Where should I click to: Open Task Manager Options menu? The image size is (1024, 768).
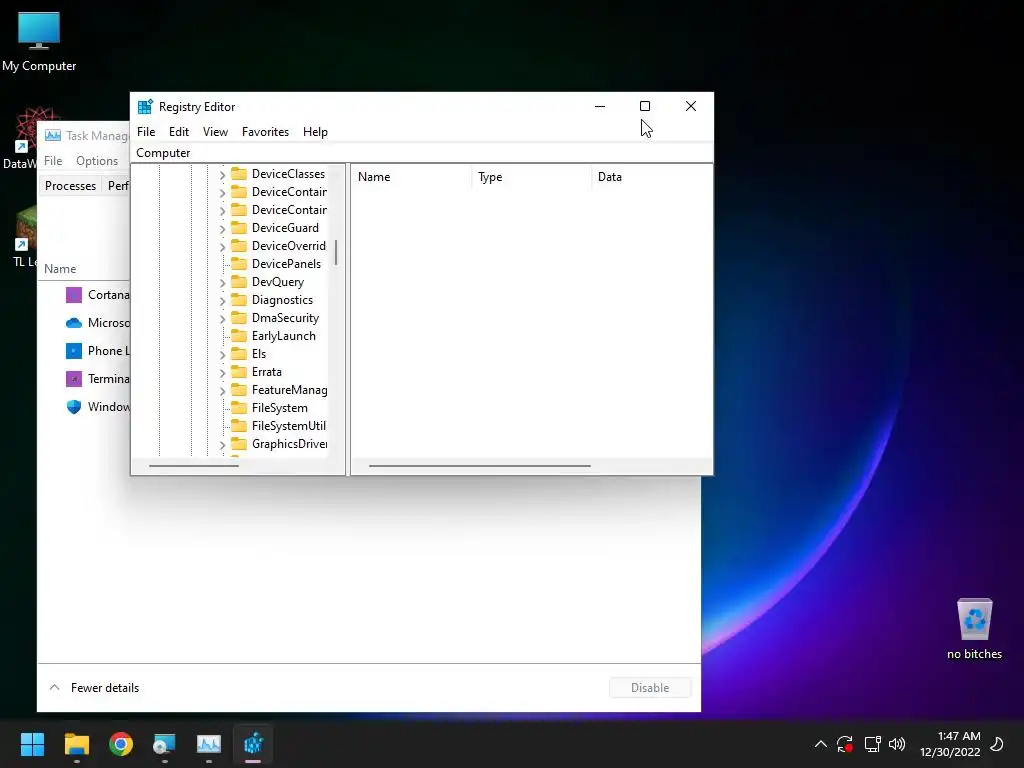click(x=97, y=161)
